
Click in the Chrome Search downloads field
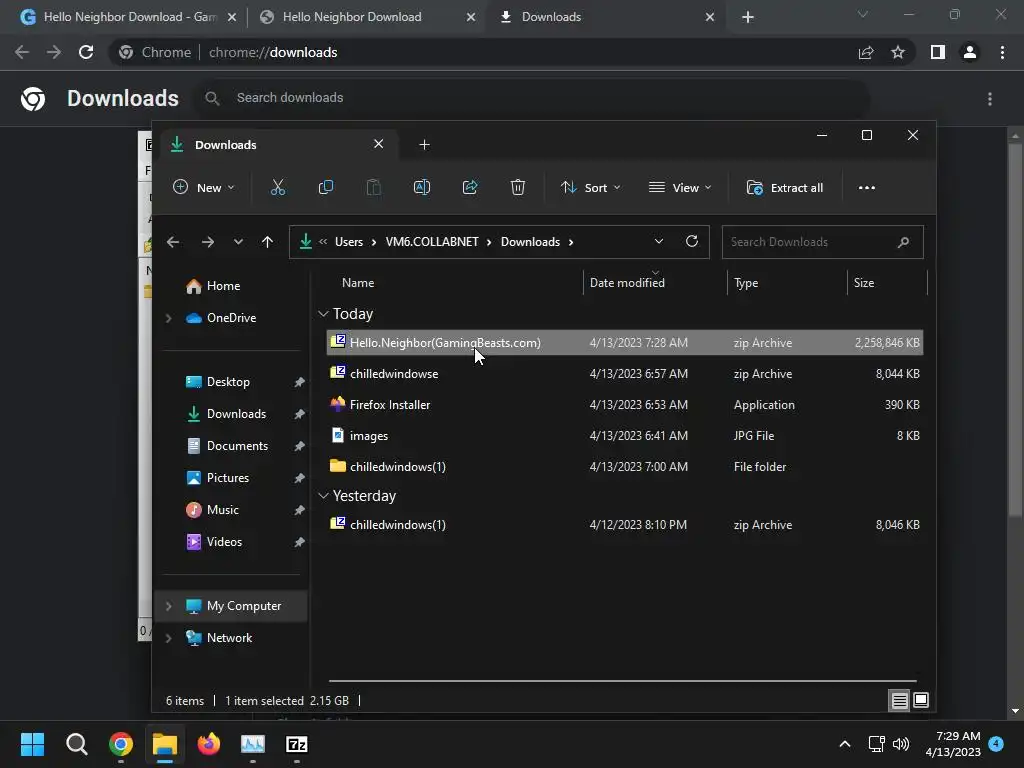(x=534, y=98)
